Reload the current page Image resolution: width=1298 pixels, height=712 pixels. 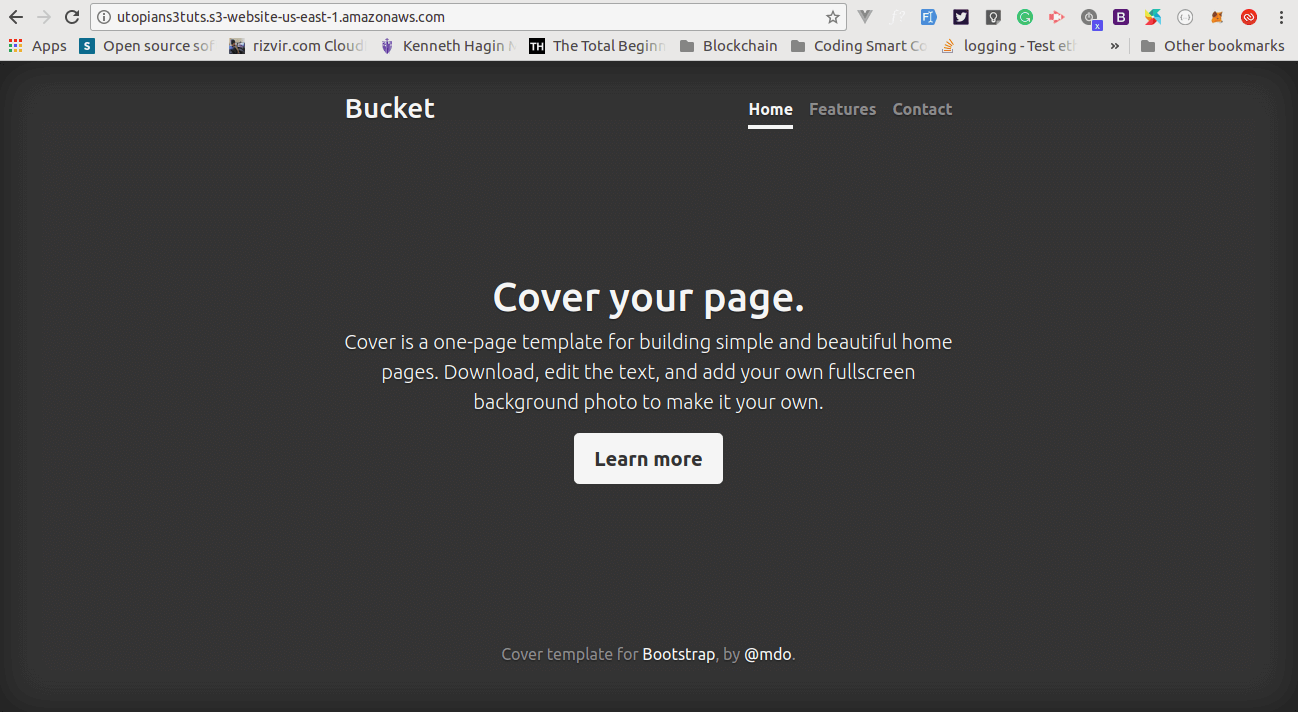point(72,17)
